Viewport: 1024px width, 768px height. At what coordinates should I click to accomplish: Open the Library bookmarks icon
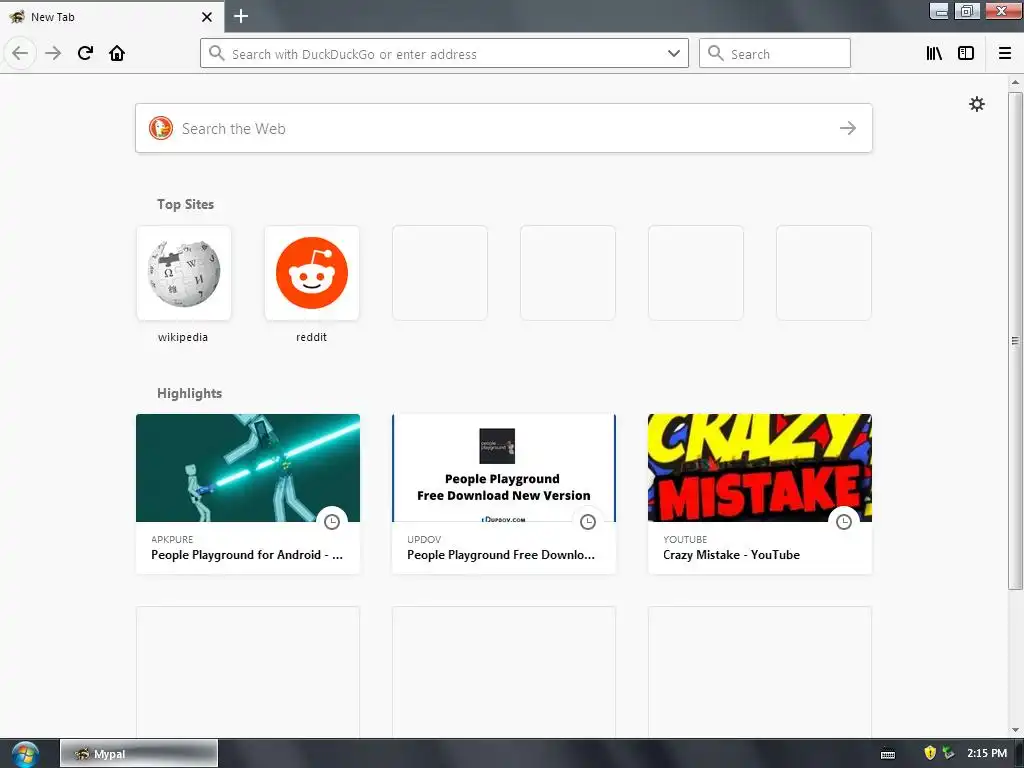pyautogui.click(x=934, y=53)
